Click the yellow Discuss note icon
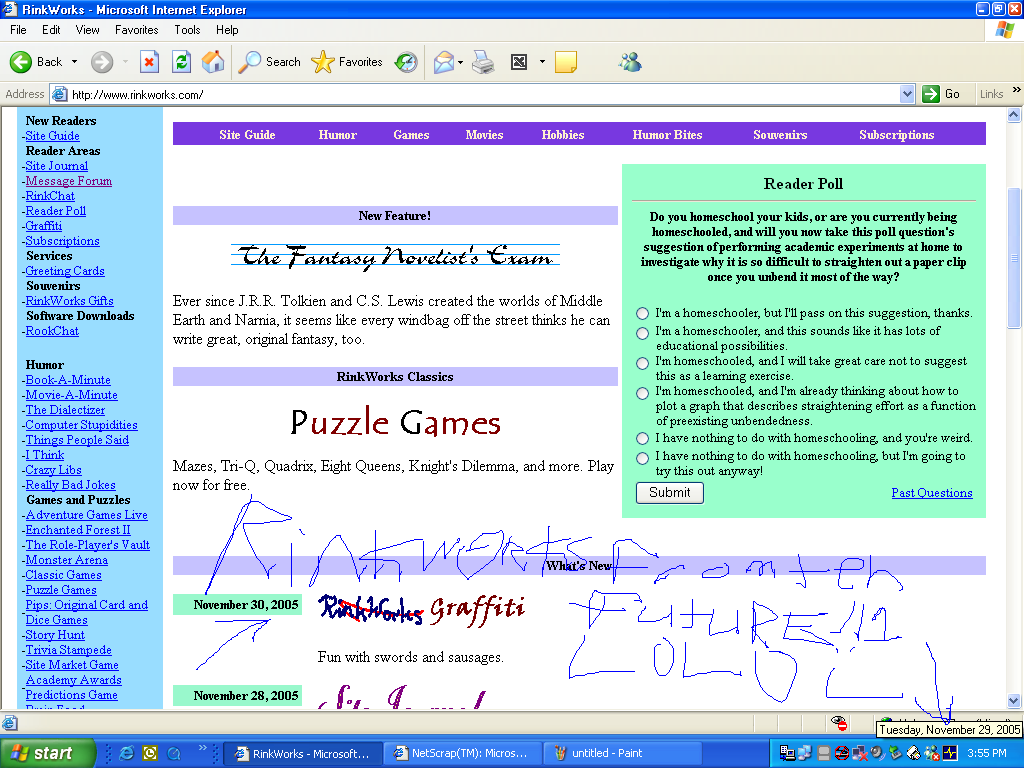The height and width of the screenshot is (768, 1024). pos(566,62)
